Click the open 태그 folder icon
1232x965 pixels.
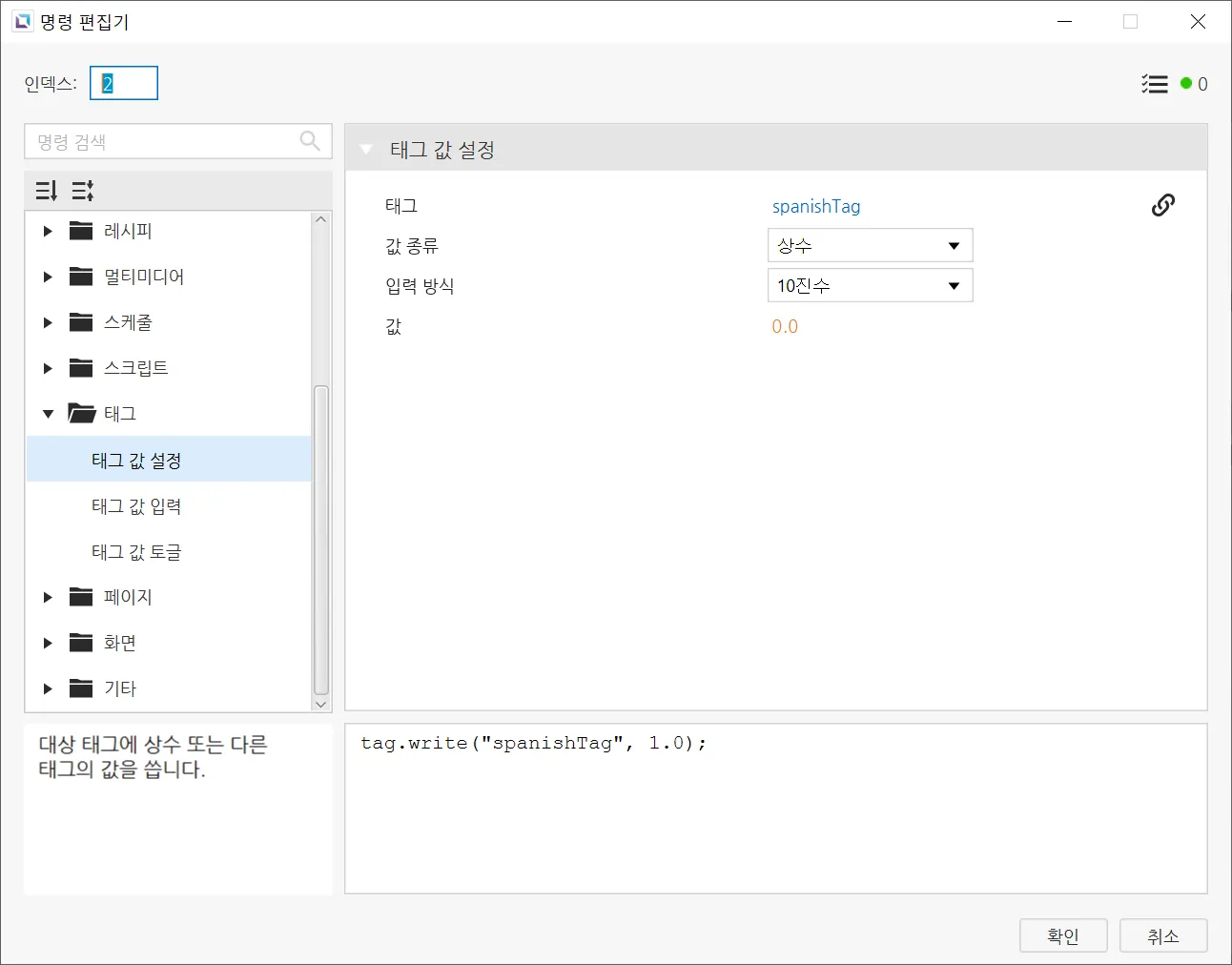pos(82,413)
